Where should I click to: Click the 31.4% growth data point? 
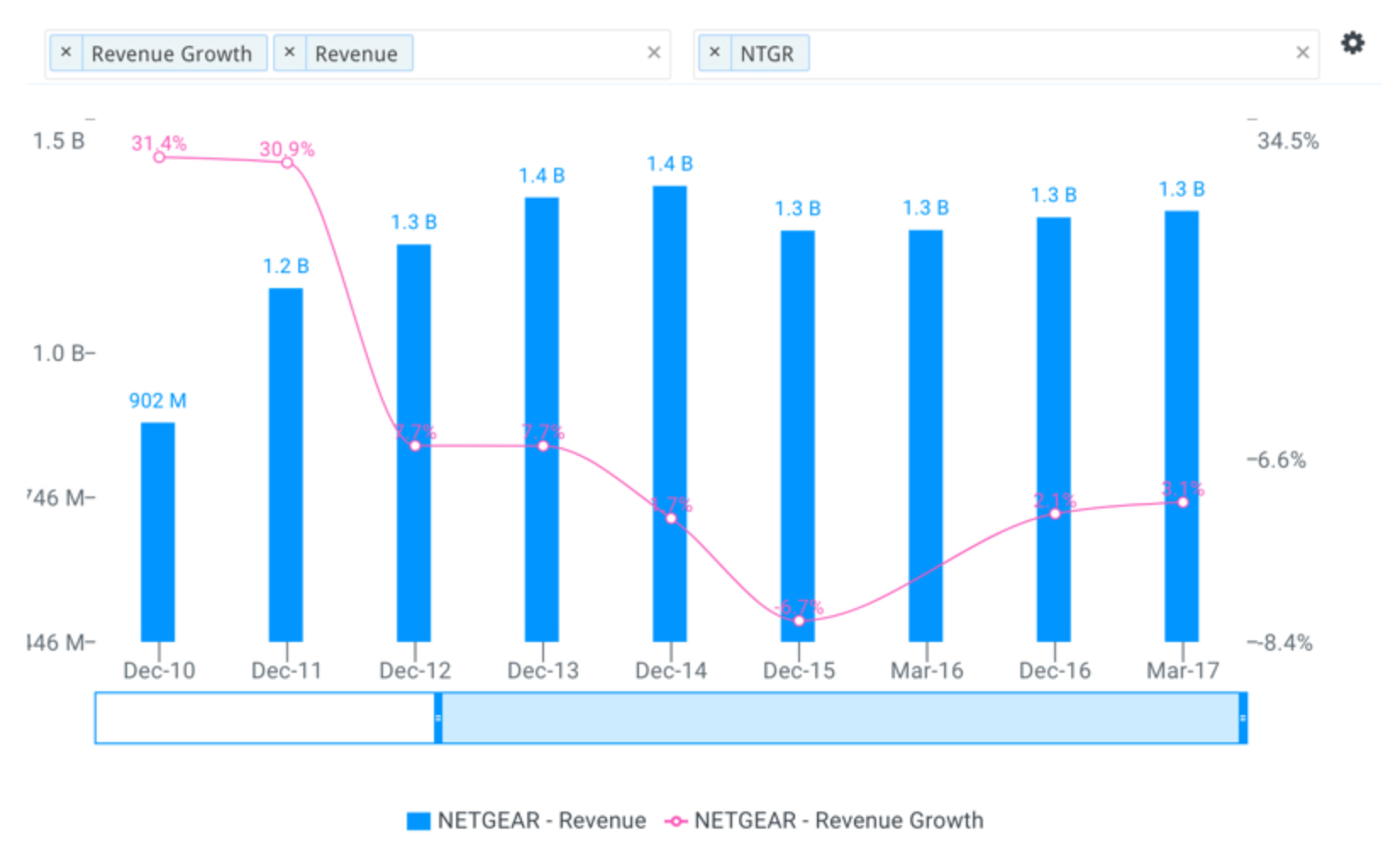pos(158,157)
